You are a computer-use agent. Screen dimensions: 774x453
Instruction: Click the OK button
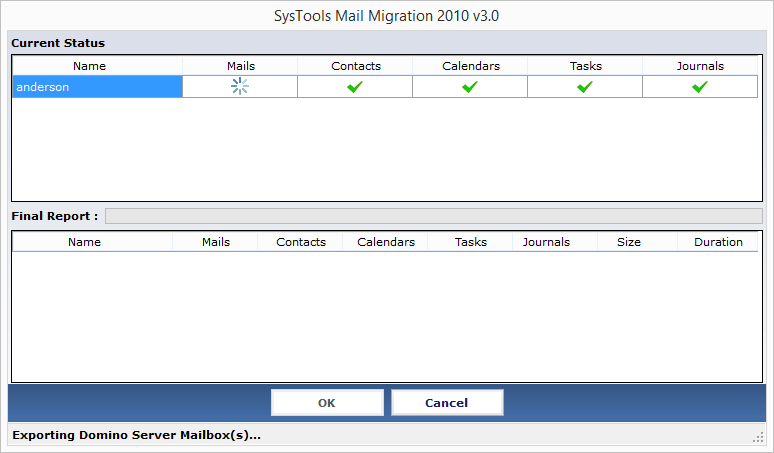tap(327, 403)
